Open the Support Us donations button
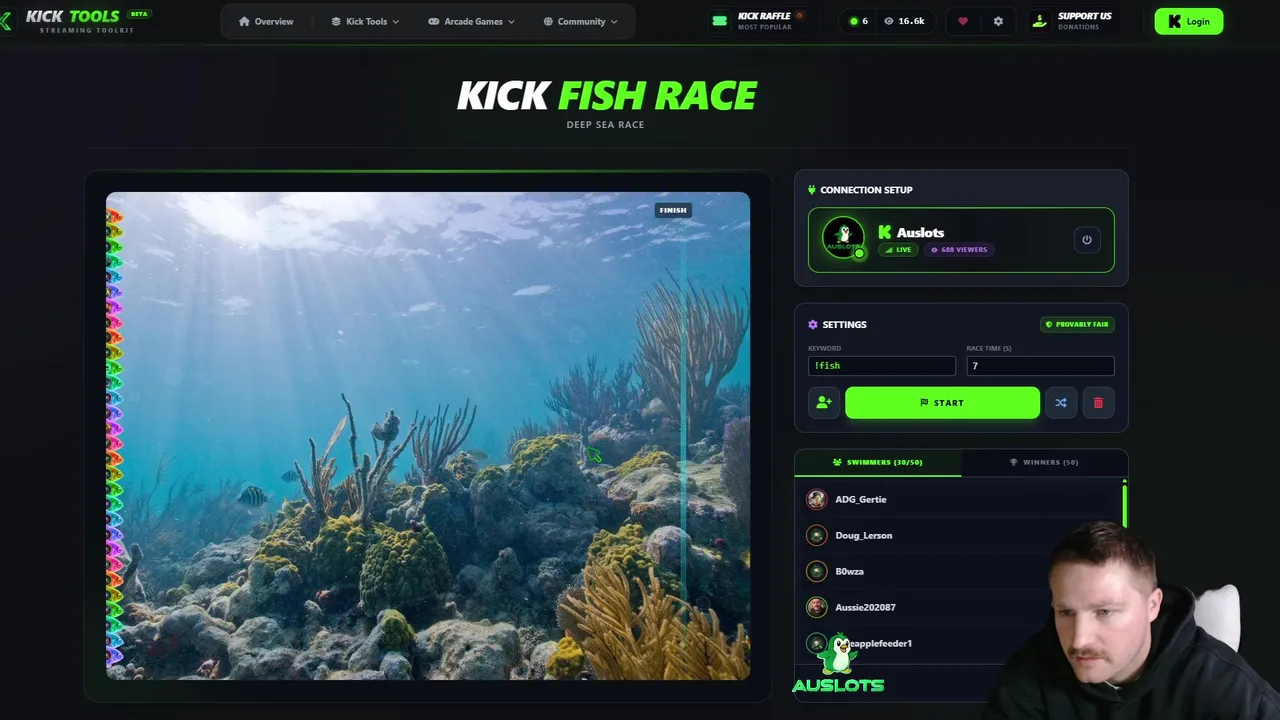 1072,21
